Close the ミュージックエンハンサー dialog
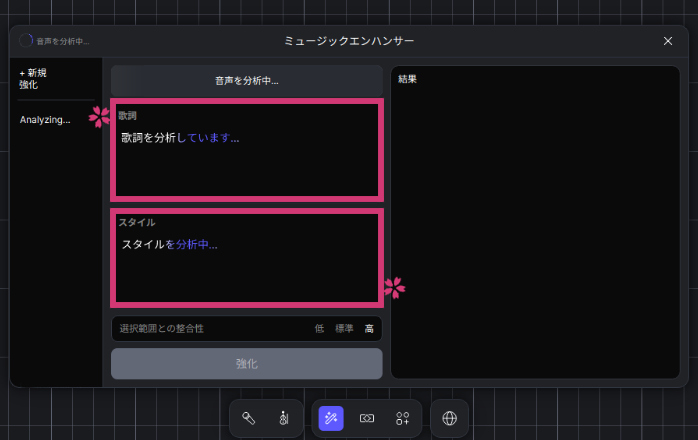Screen dimensions: 698x440 [x=668, y=41]
